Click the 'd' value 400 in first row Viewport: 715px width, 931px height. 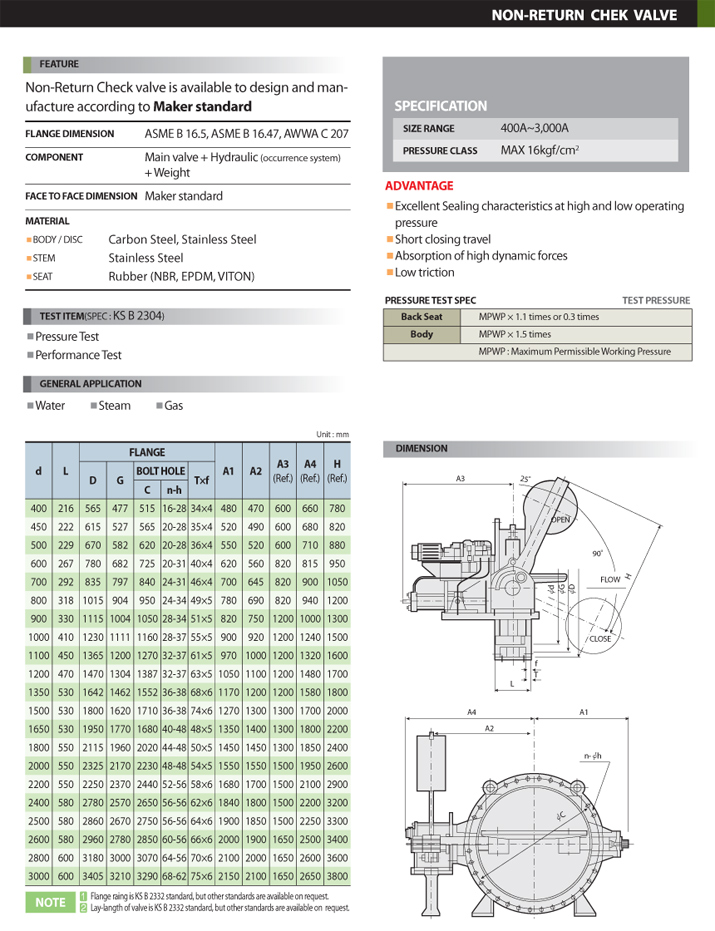tap(39, 508)
